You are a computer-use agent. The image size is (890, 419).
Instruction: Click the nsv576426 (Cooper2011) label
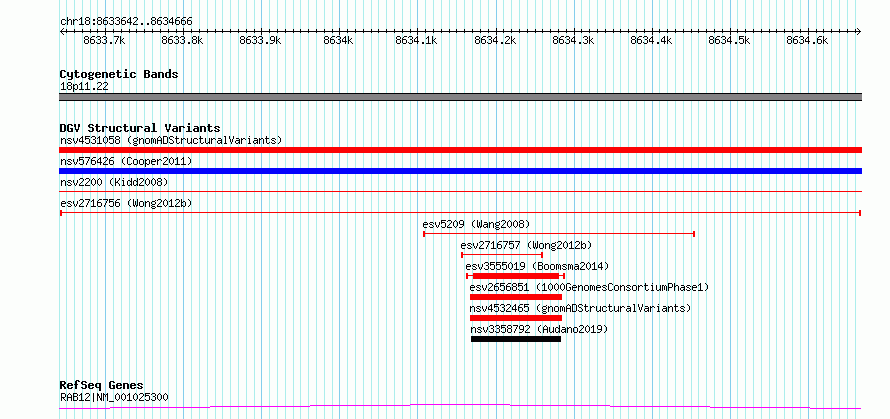click(126, 161)
